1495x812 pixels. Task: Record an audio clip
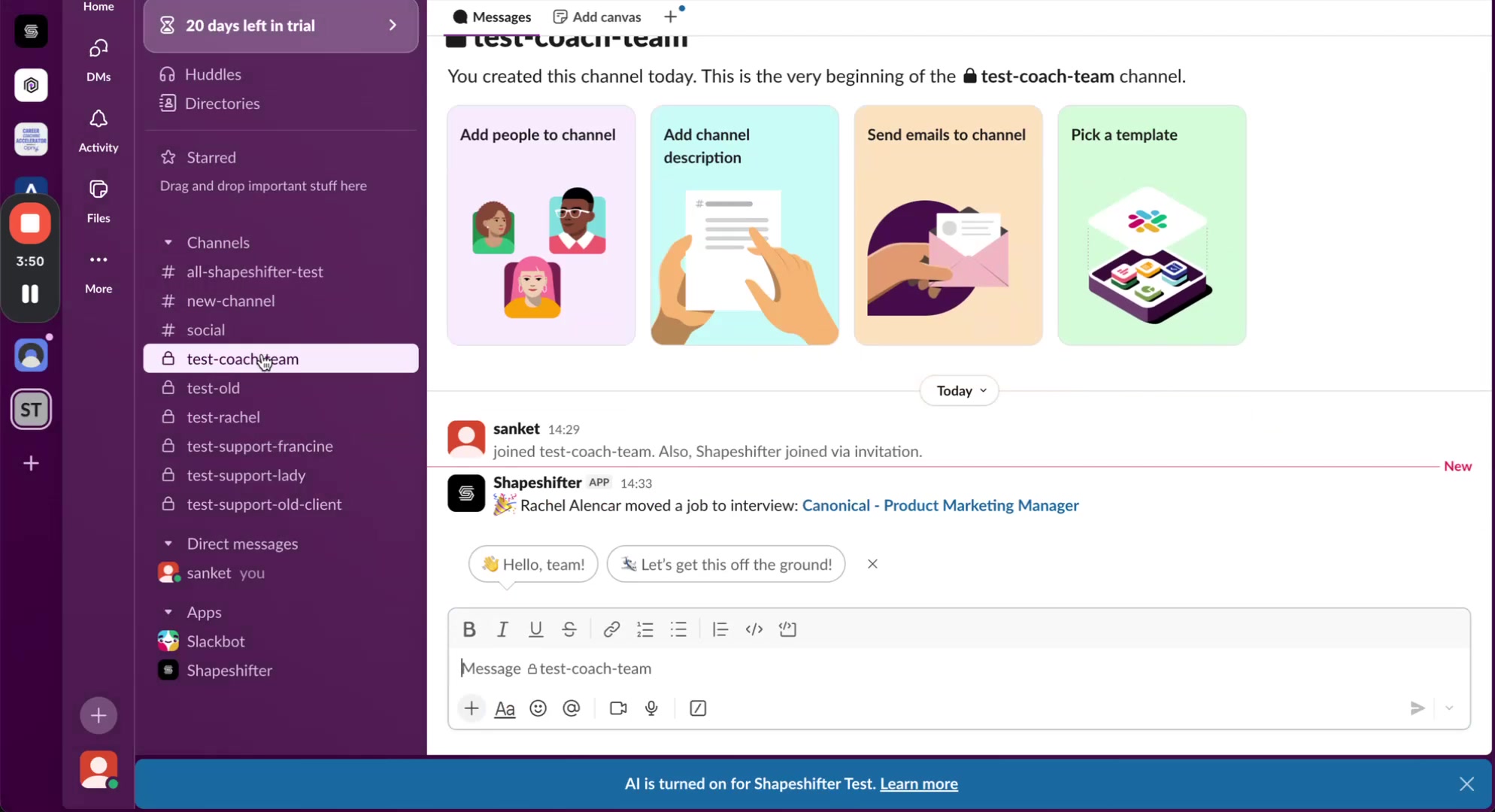[651, 707]
